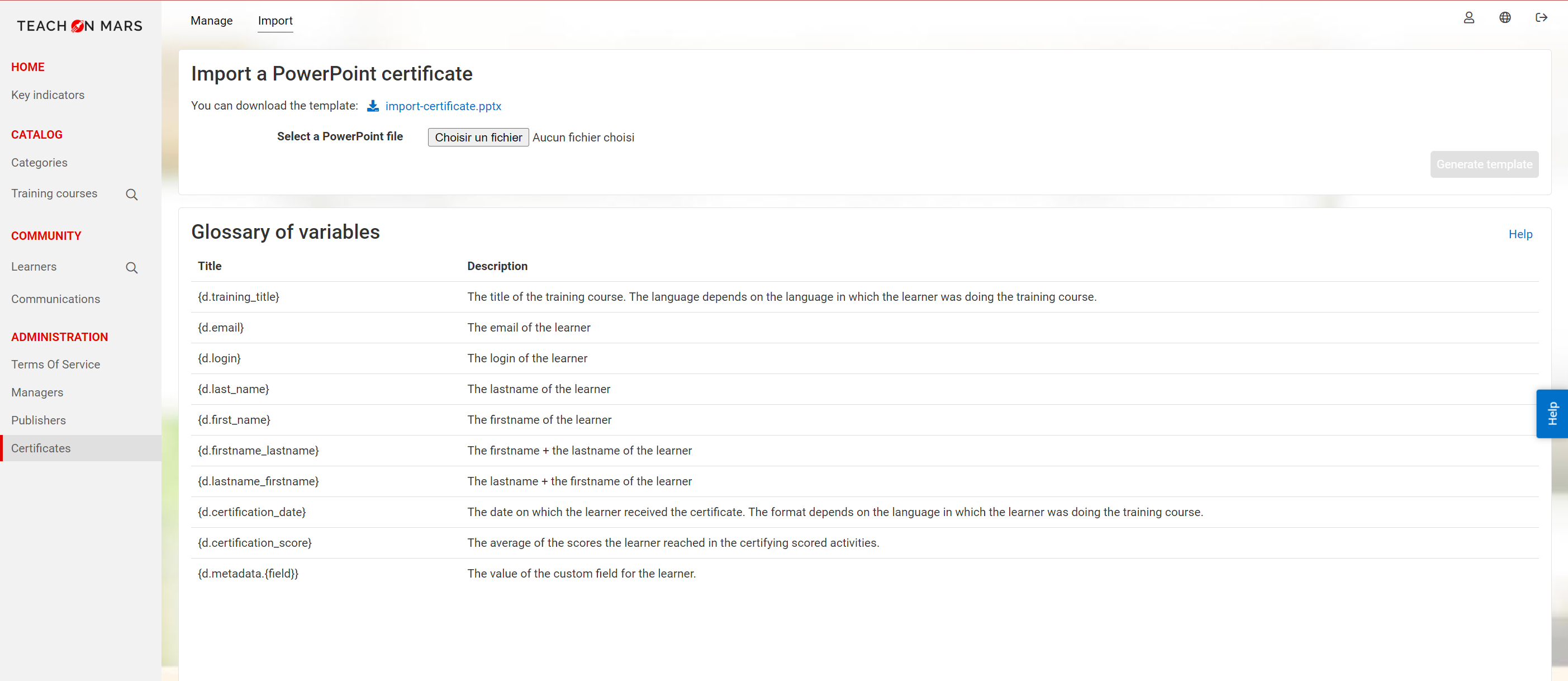1568x681 pixels.
Task: Click the Import a PowerPoint certificate heading
Action: pos(332,74)
